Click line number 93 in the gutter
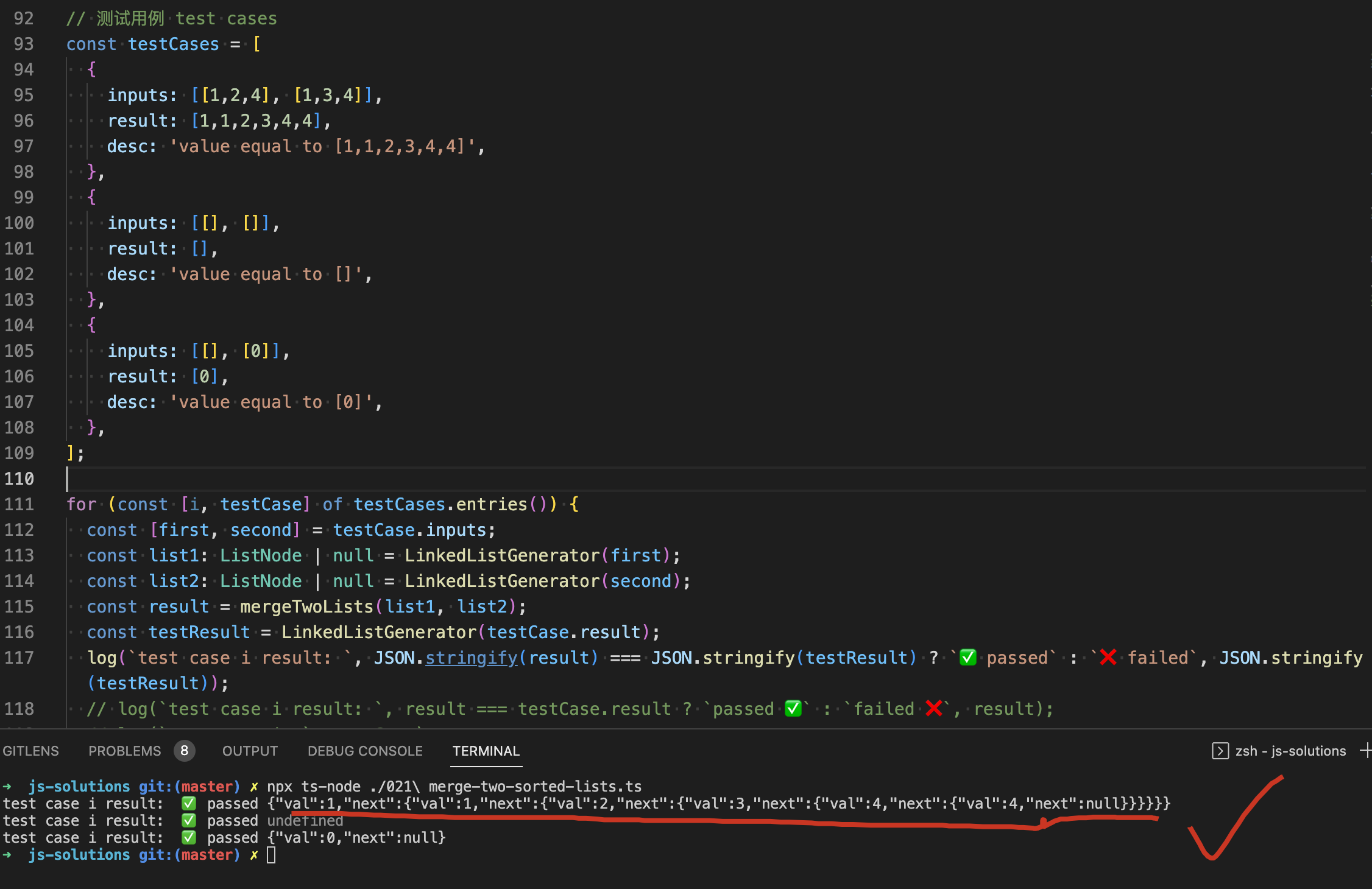The image size is (1372, 889). tap(23, 44)
